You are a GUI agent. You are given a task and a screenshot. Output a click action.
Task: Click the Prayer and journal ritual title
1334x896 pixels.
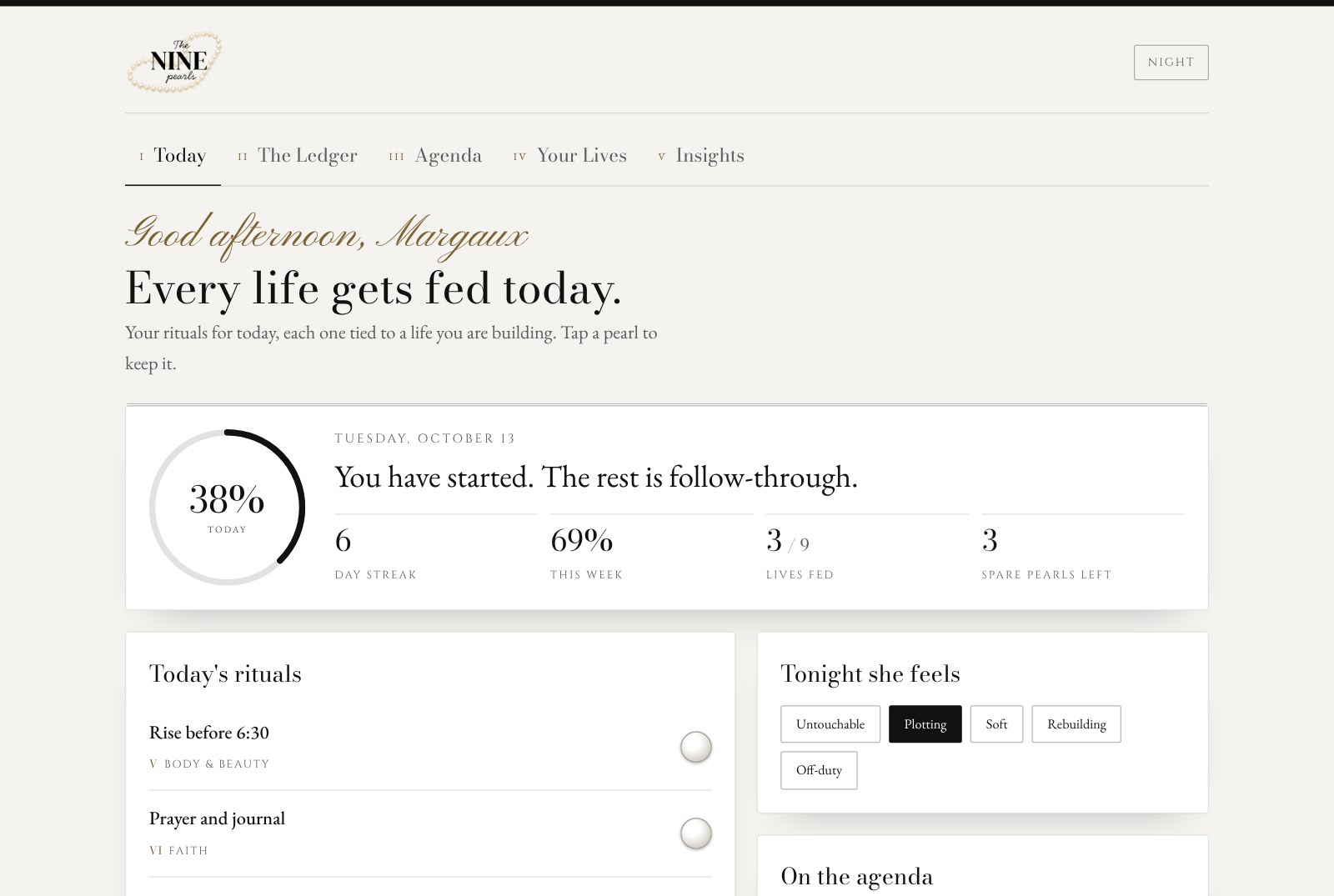pos(217,818)
